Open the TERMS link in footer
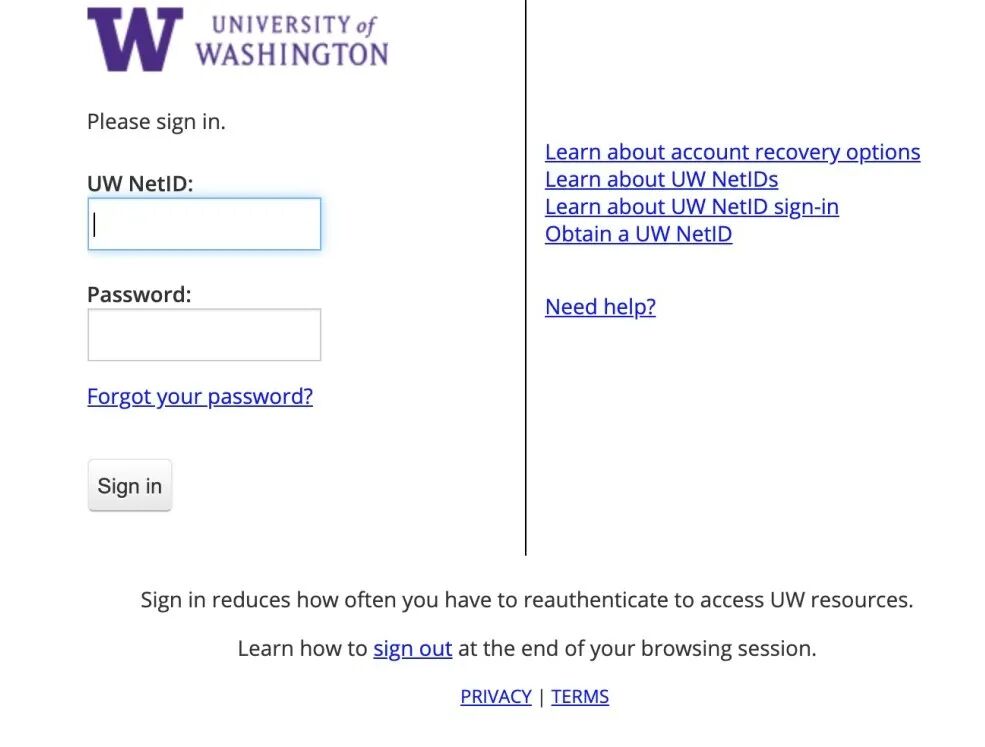 point(580,697)
